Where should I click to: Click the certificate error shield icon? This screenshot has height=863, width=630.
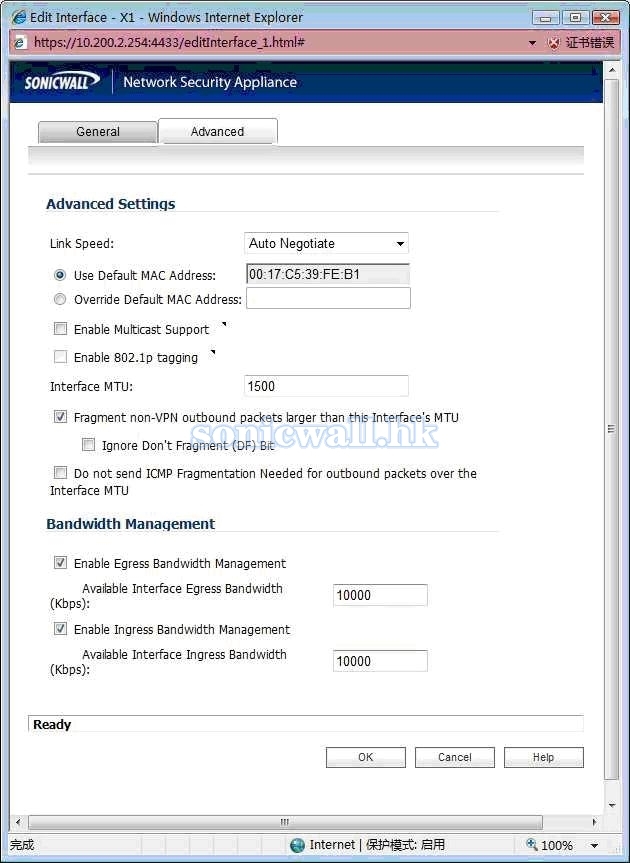[x=554, y=43]
